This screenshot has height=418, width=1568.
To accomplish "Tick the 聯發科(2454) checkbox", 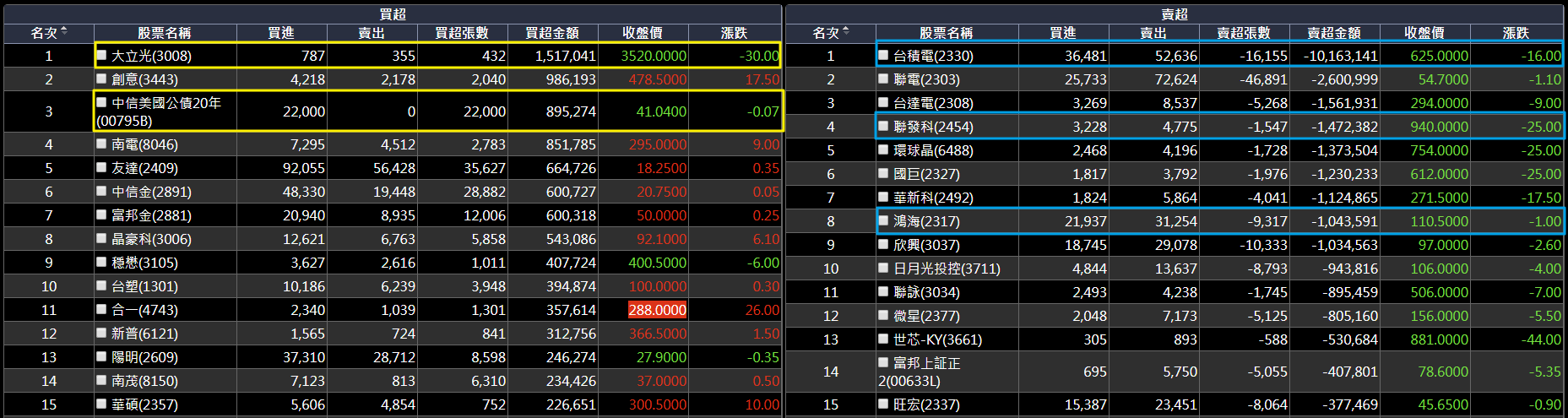I will point(884,126).
